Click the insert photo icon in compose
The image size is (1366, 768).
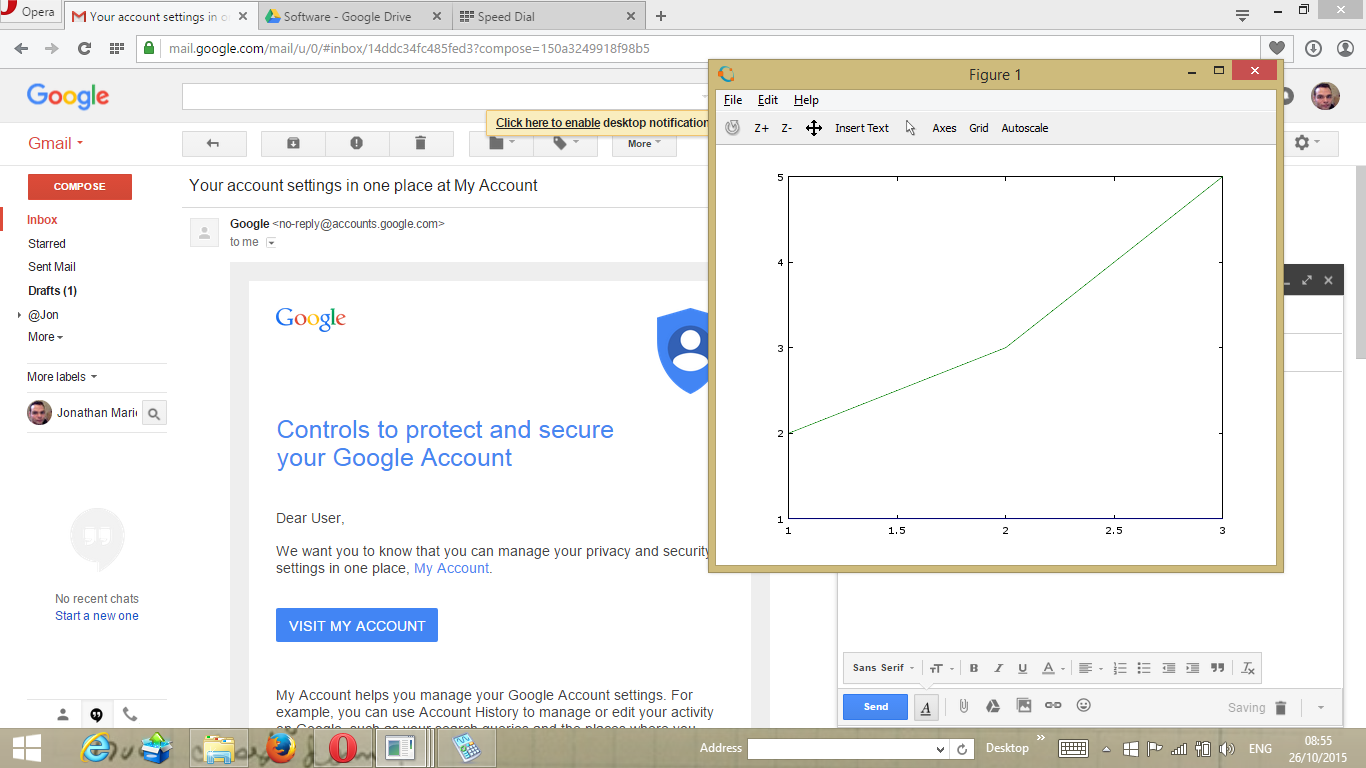click(1023, 706)
